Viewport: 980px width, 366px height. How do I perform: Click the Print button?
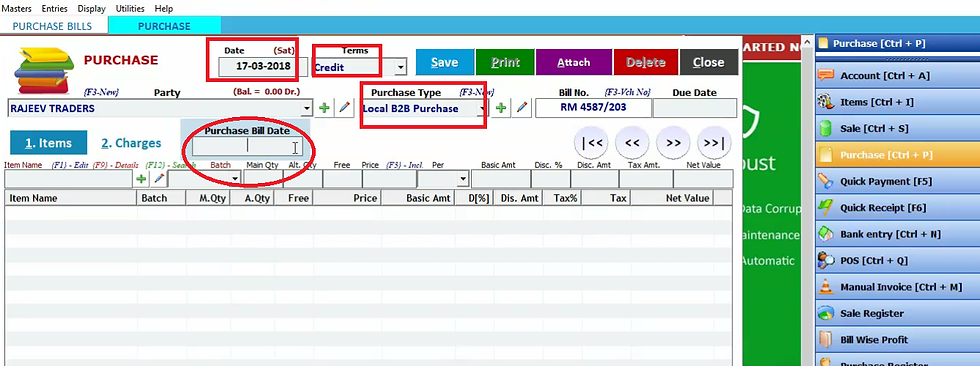[x=505, y=62]
